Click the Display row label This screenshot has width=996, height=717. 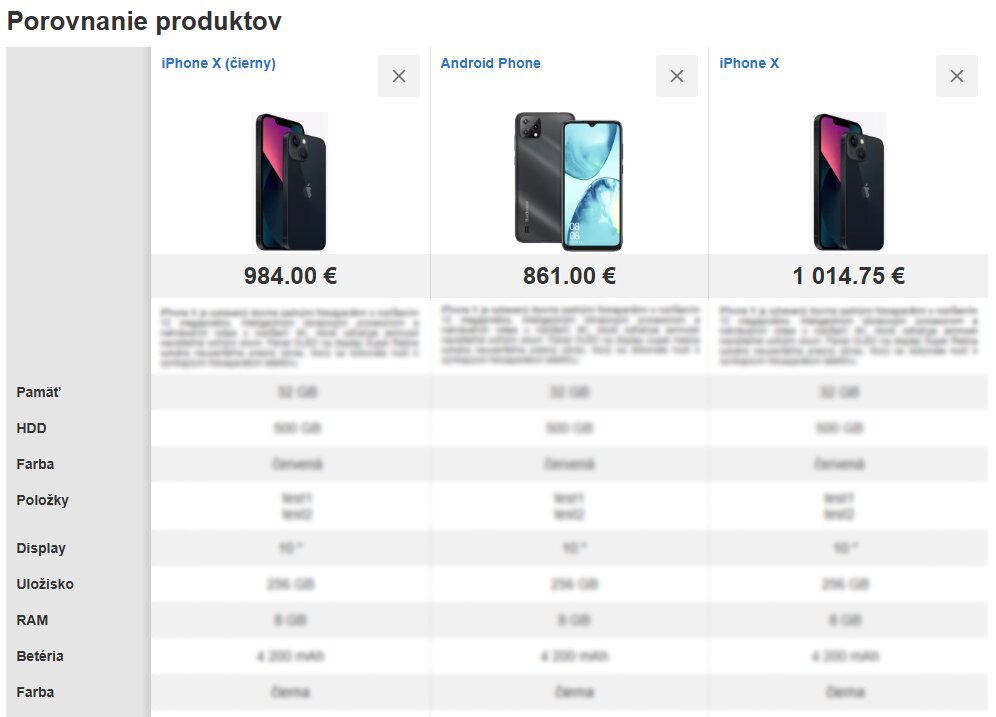pyautogui.click(x=41, y=548)
